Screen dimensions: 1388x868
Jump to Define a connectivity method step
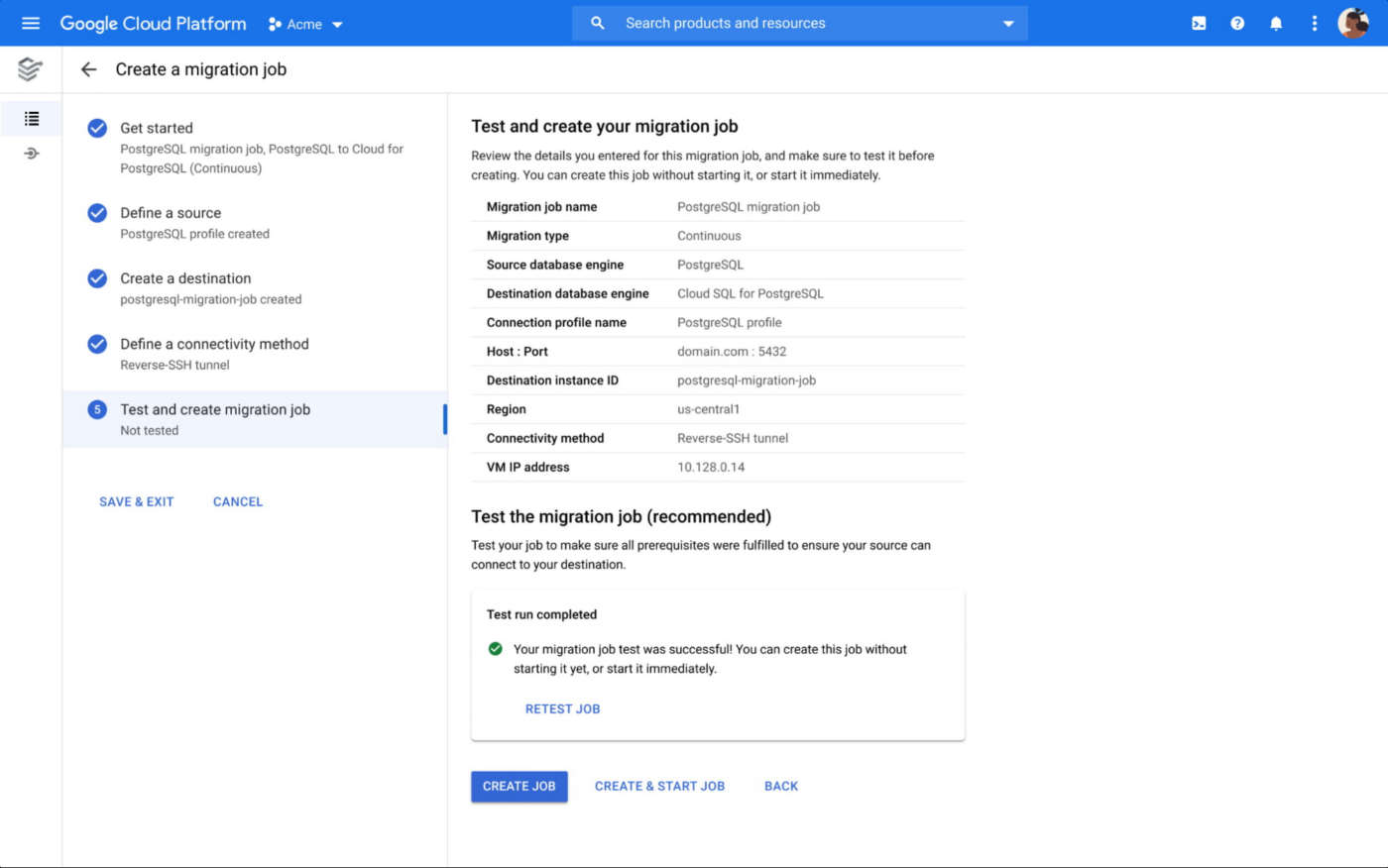point(214,344)
